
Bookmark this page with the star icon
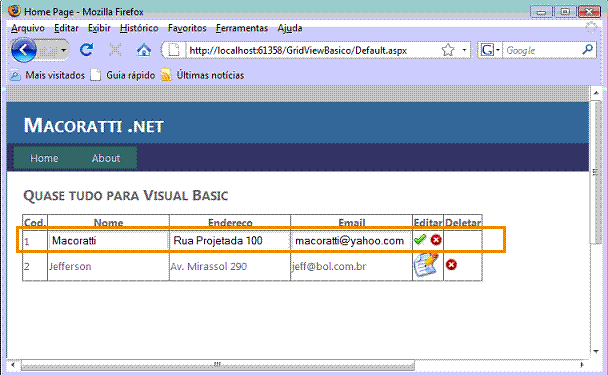[447, 50]
